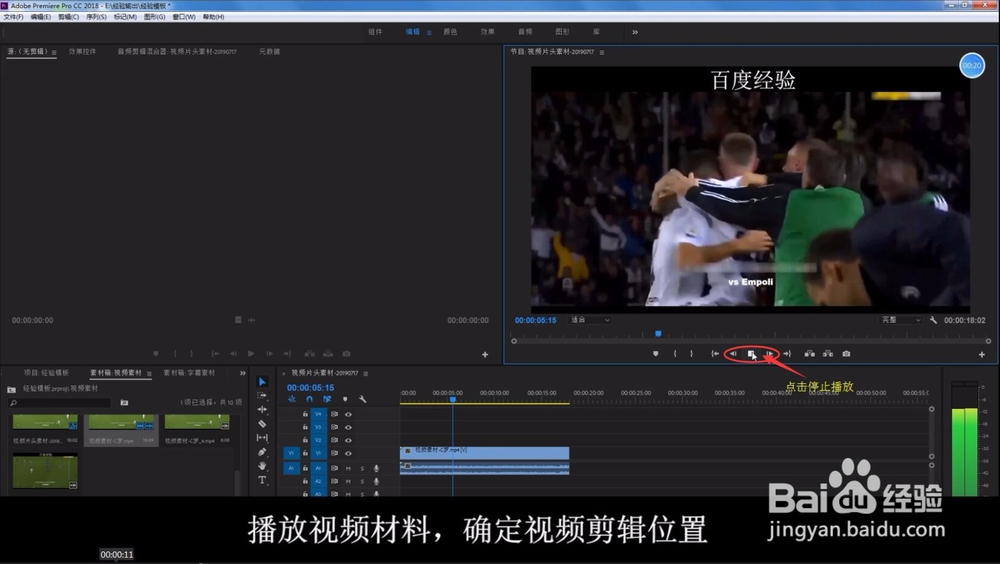Select the Type tool
This screenshot has height=564, width=1000.
[262, 480]
